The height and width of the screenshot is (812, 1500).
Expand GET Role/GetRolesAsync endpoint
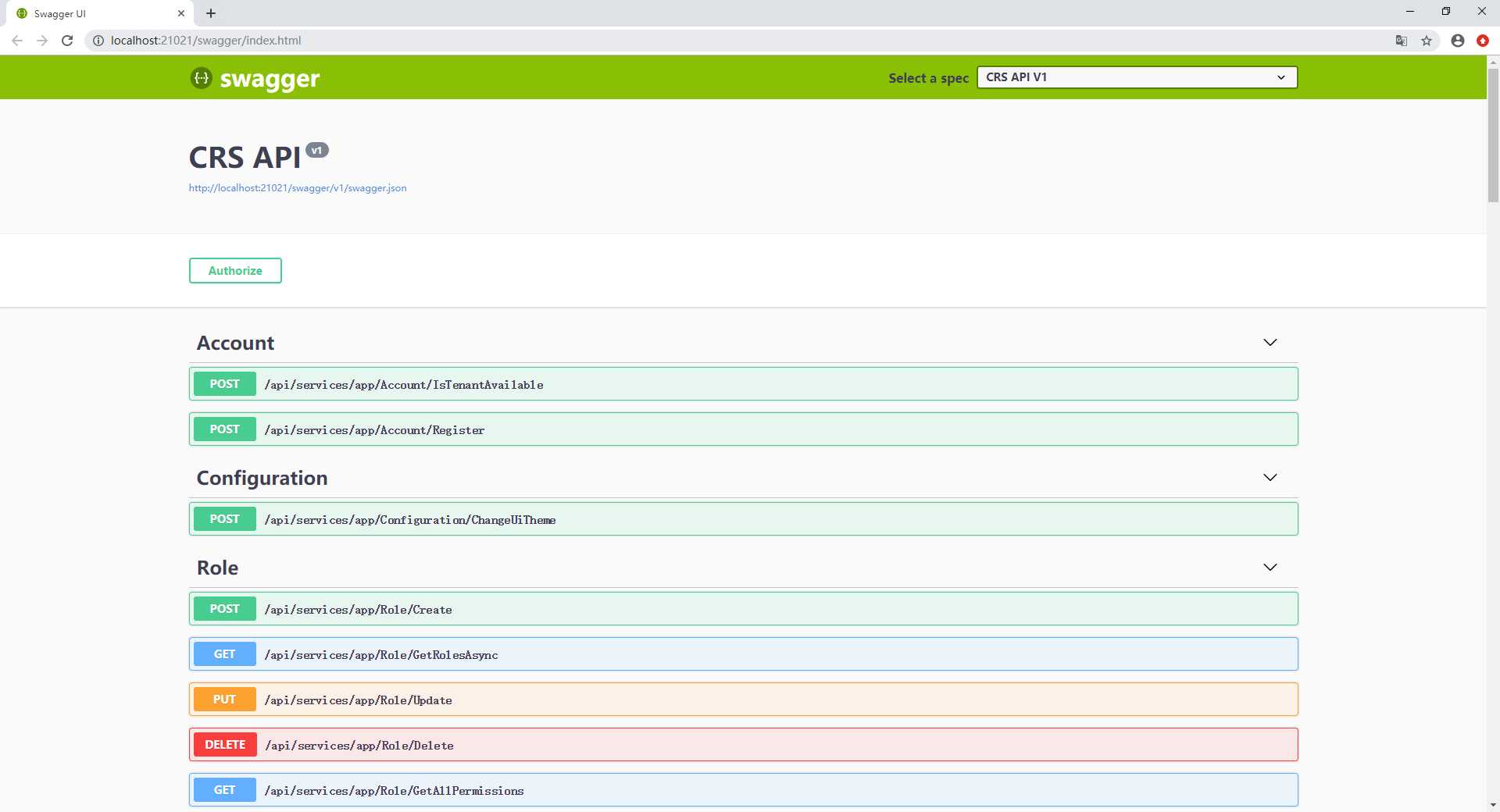click(x=744, y=654)
